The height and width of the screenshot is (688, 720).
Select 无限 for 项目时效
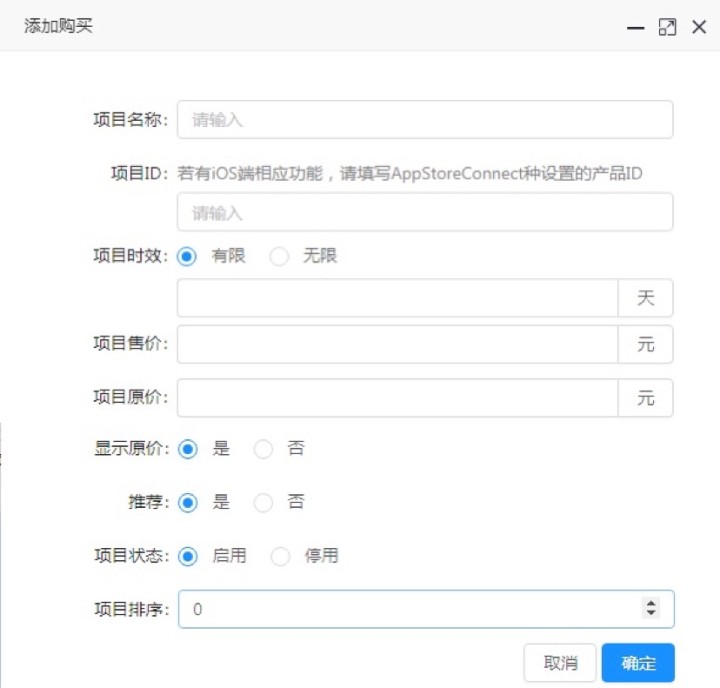[279, 256]
